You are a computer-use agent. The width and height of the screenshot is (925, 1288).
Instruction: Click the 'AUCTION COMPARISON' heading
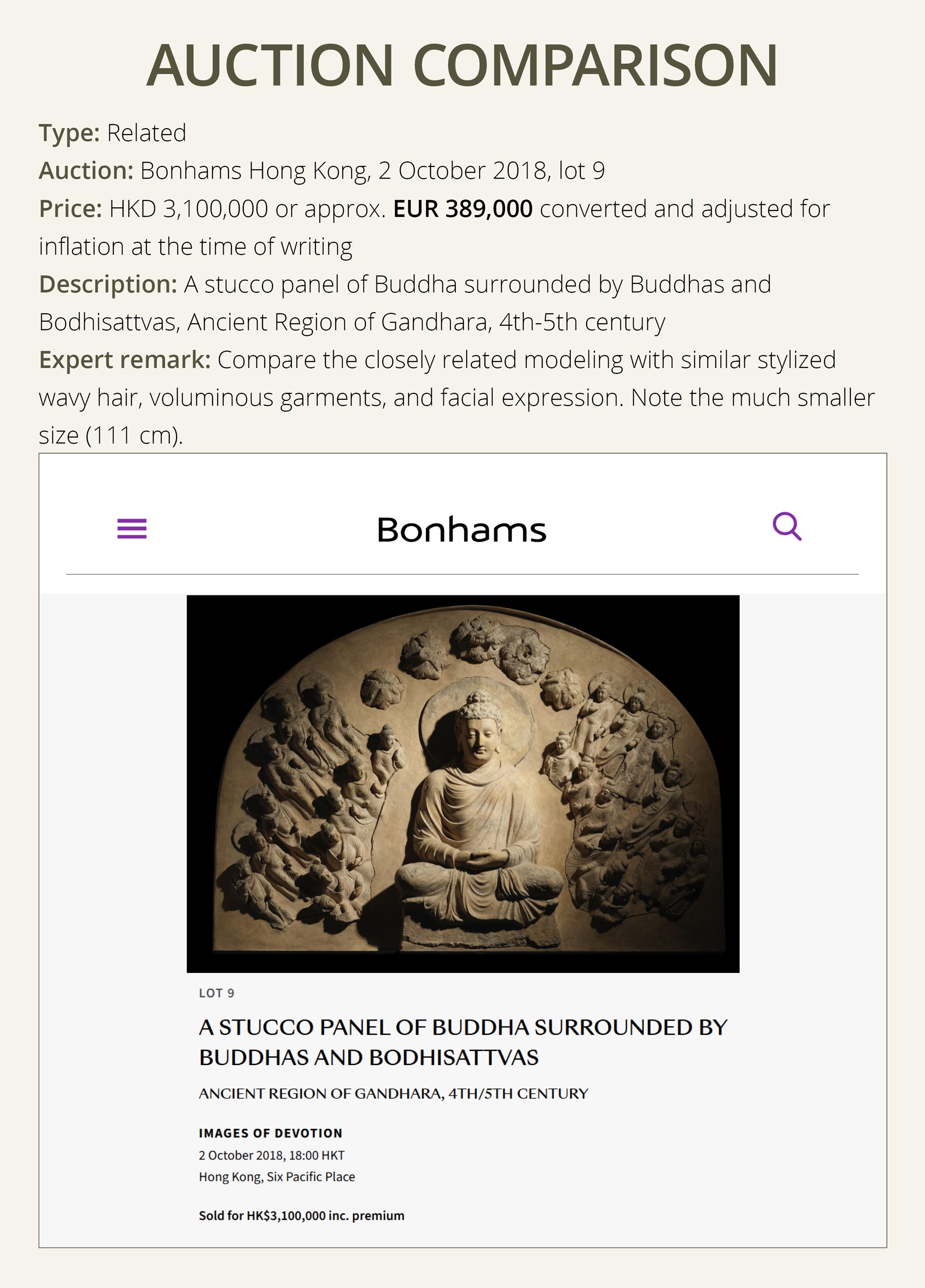tap(462, 65)
